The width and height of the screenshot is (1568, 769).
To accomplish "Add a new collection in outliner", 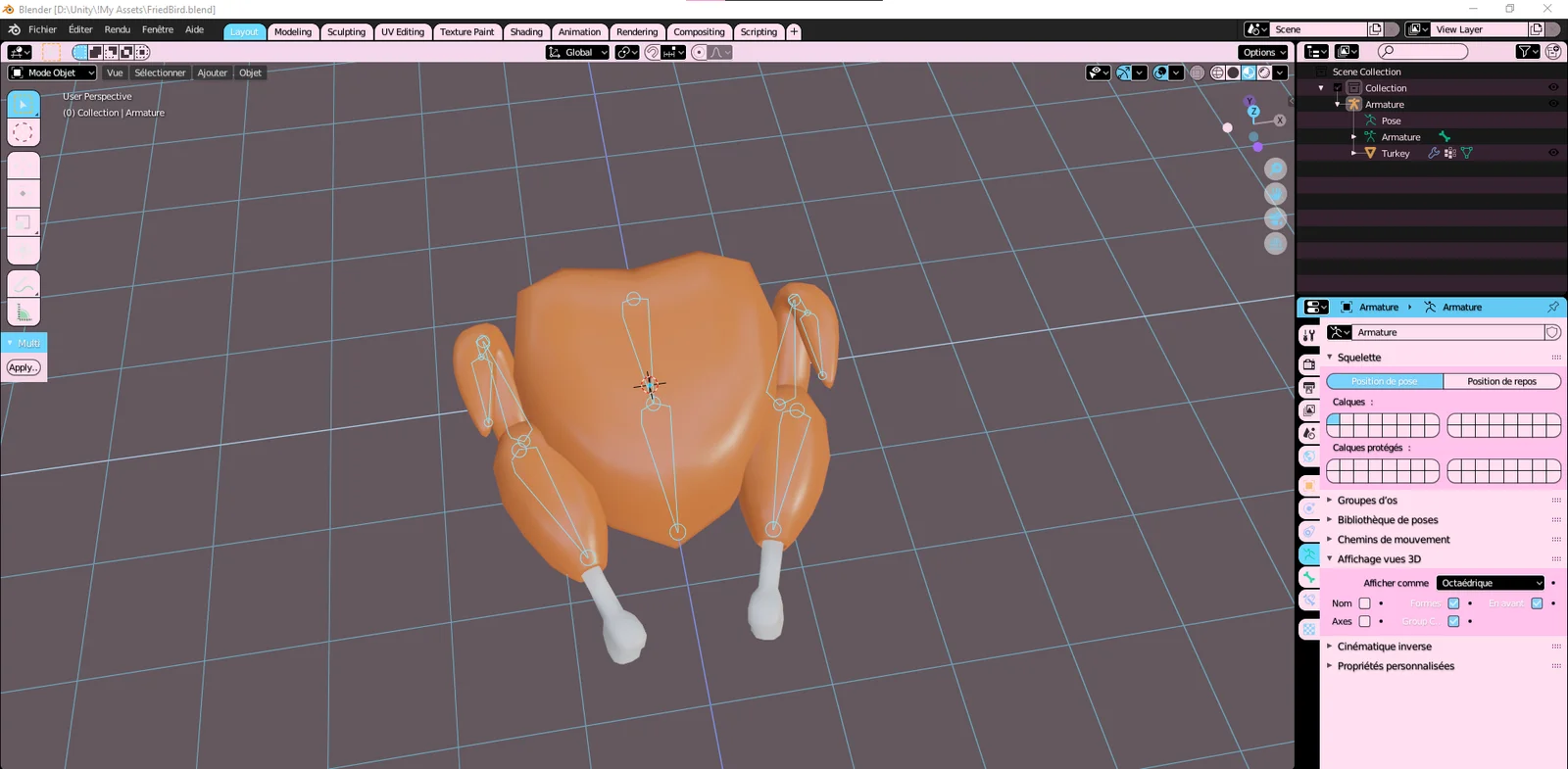I will click(x=1553, y=52).
